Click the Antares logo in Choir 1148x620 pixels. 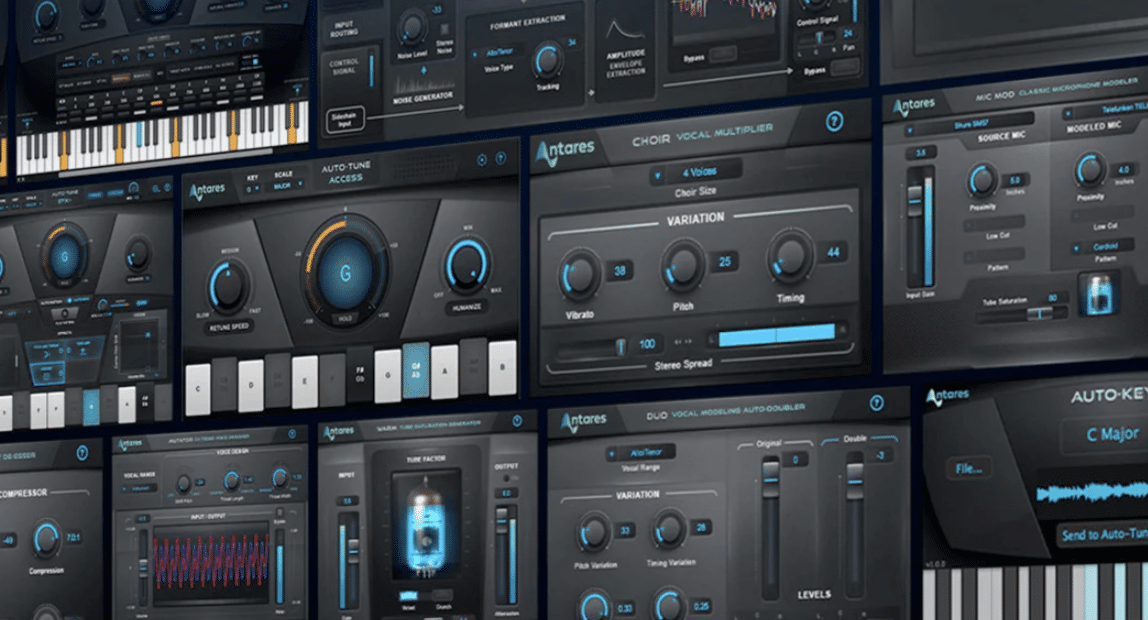(x=564, y=150)
